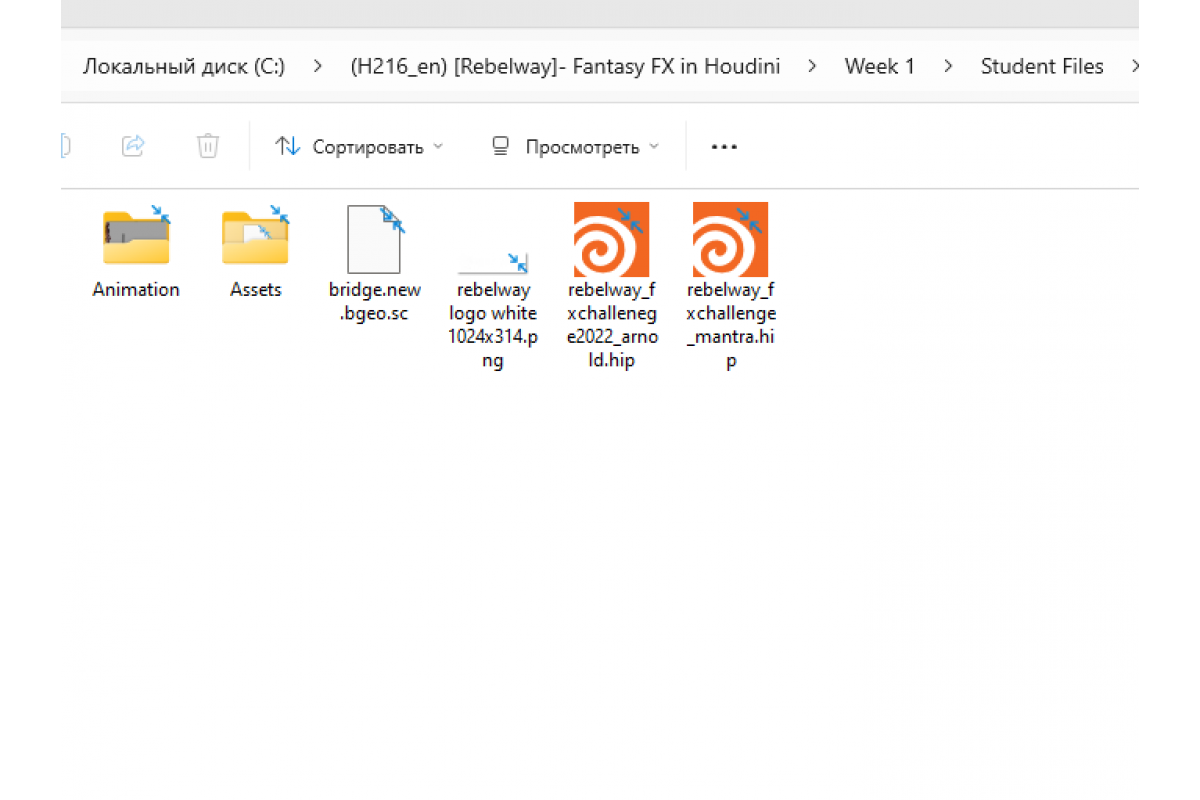Open the three-dot more options menu
The image size is (1200, 800).
(724, 147)
